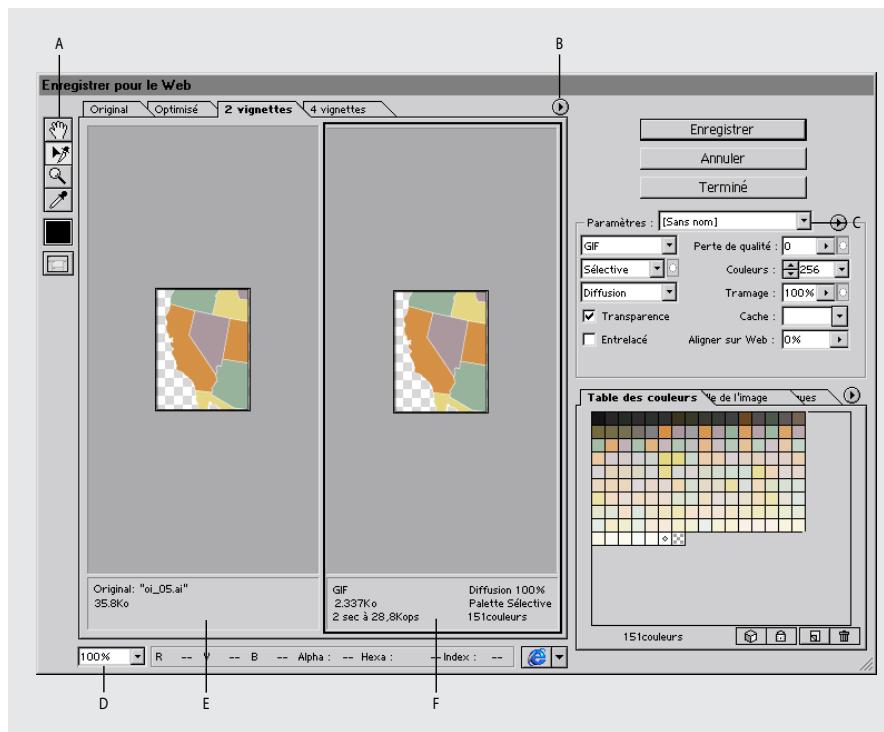Switch to the Taille de l'image tab
The image size is (884, 732).
738,398
